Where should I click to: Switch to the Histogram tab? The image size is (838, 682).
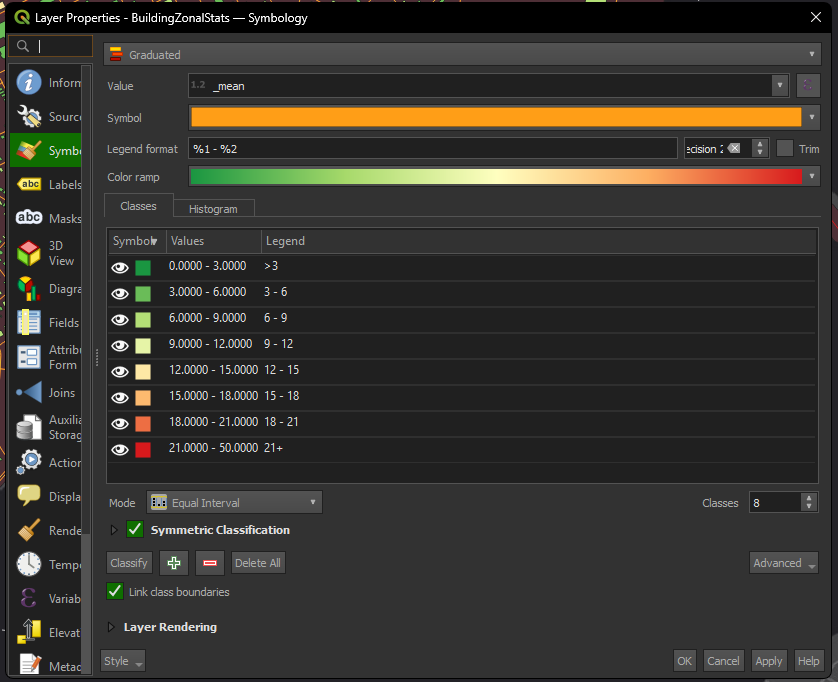tap(213, 209)
